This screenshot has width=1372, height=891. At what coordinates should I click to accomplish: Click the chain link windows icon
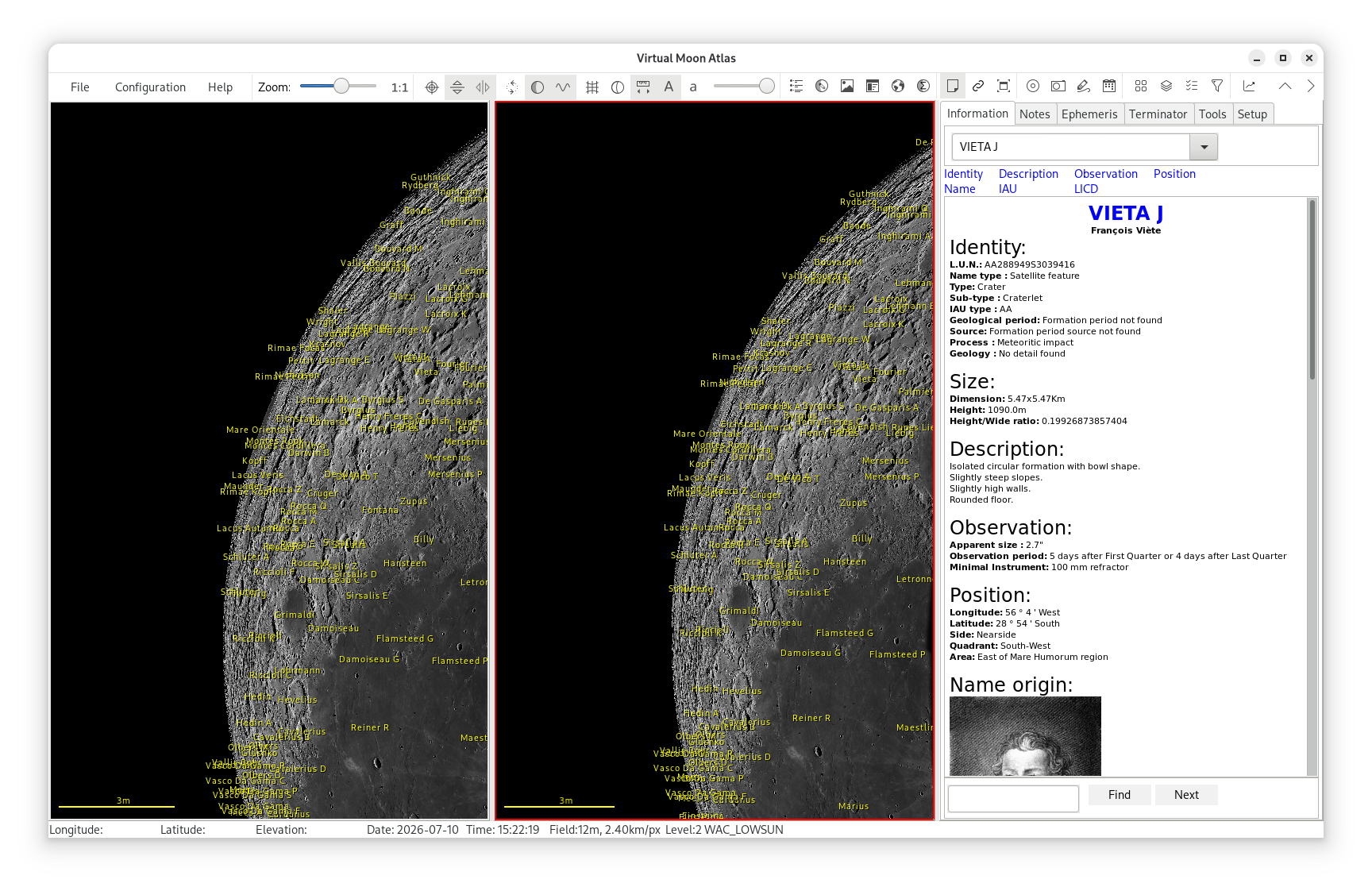click(978, 86)
